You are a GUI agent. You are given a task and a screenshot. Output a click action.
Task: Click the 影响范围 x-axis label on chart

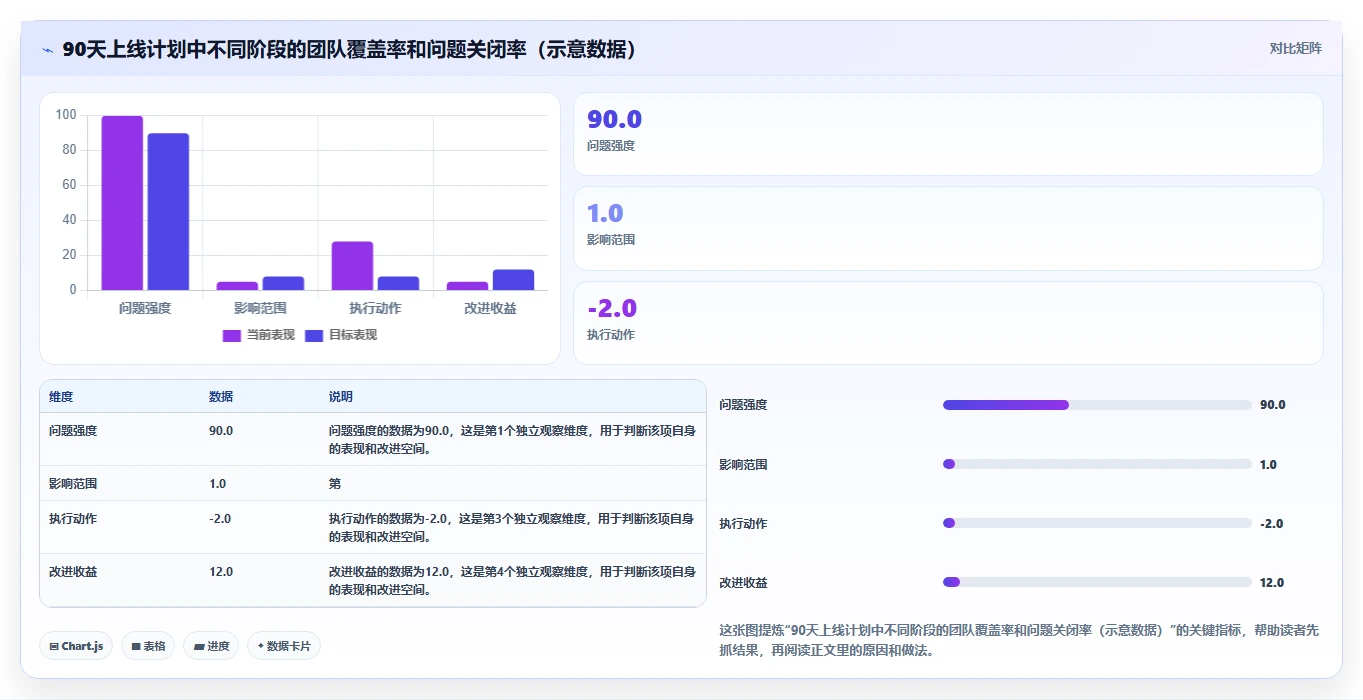click(260, 308)
